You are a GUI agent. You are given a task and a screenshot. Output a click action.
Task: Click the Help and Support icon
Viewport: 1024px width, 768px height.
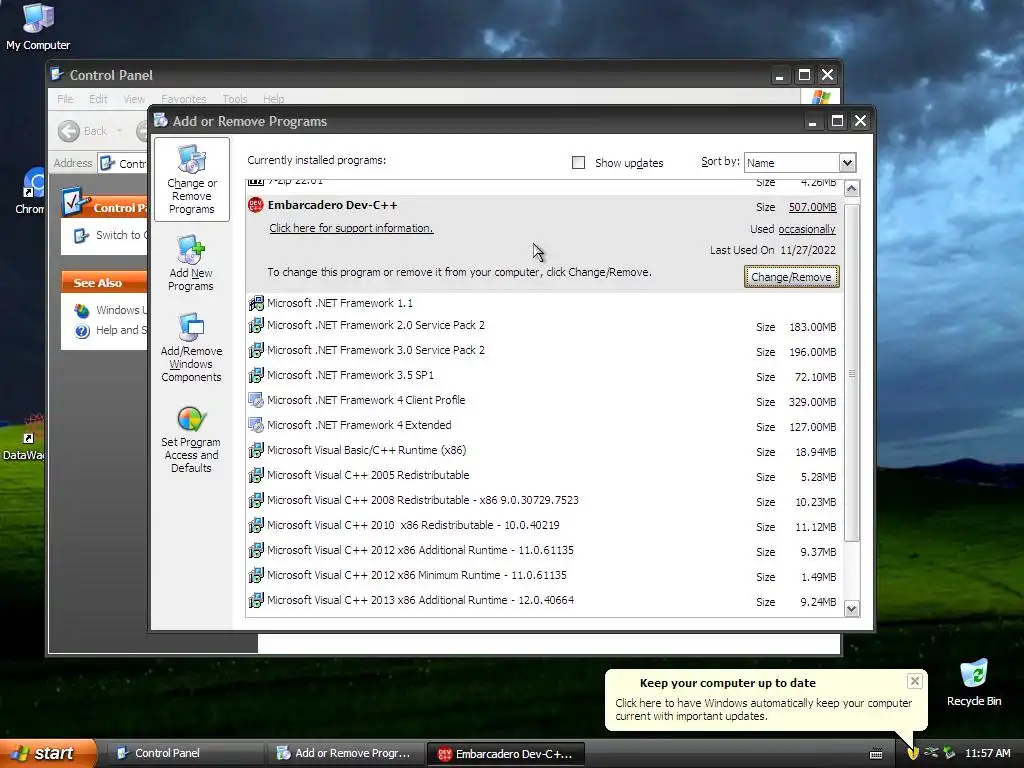click(x=82, y=331)
